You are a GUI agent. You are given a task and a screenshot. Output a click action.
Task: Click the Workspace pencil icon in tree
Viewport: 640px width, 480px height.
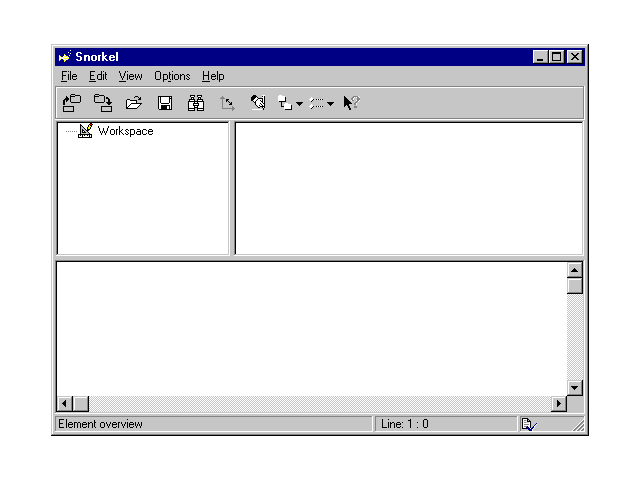(x=85, y=131)
